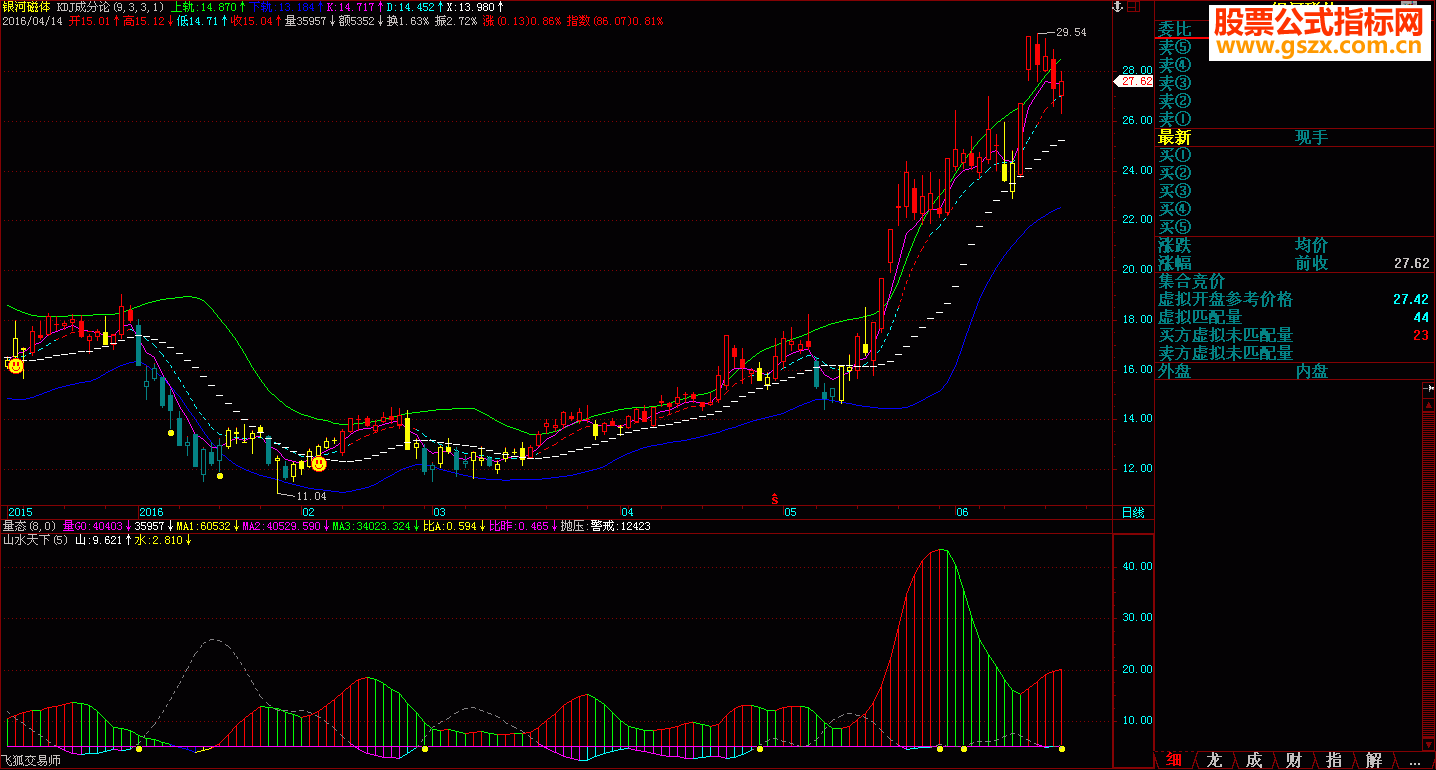
Task: Click the 卖⑤ order row label
Action: point(1175,47)
